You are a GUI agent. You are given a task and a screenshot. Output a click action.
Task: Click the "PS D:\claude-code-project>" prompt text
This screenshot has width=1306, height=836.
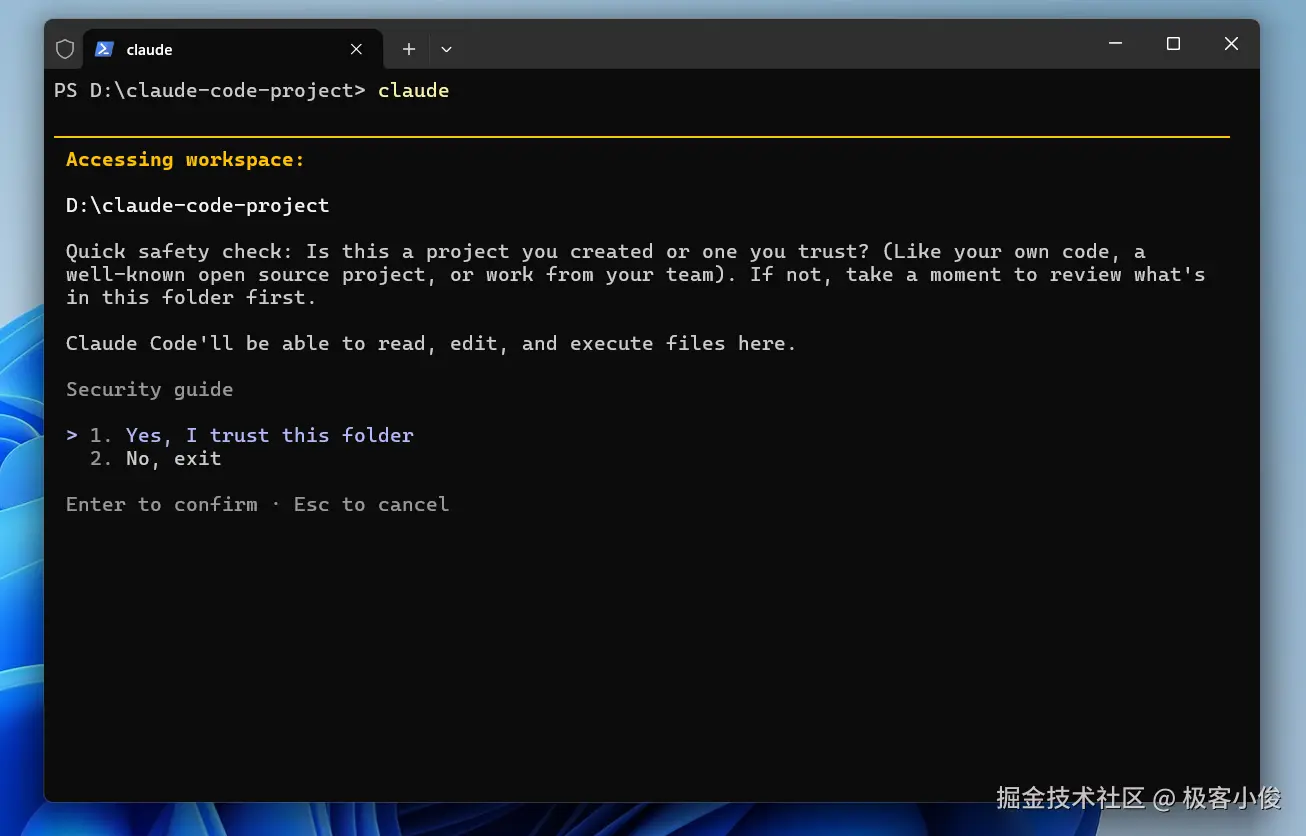tap(210, 90)
